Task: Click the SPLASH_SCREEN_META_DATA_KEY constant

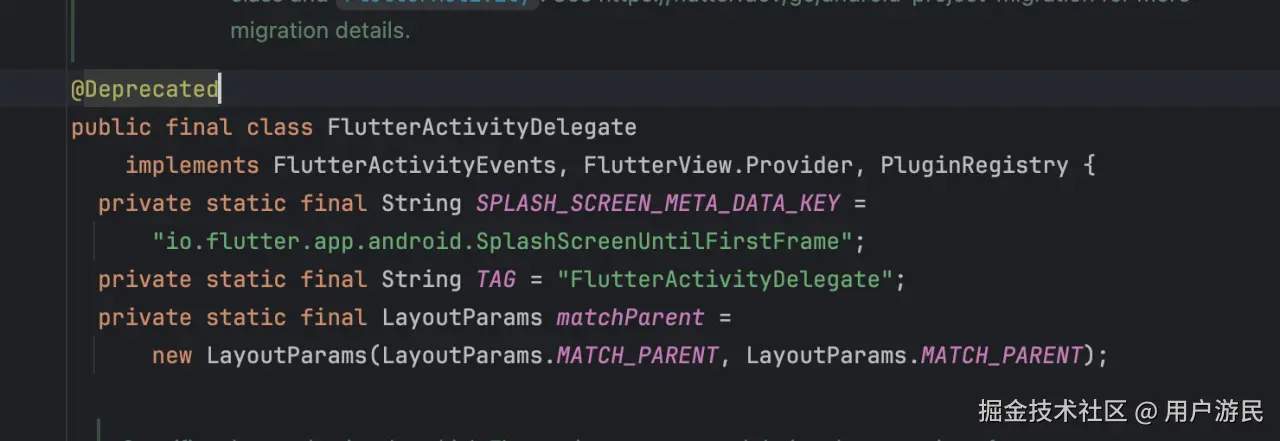Action: pos(658,203)
